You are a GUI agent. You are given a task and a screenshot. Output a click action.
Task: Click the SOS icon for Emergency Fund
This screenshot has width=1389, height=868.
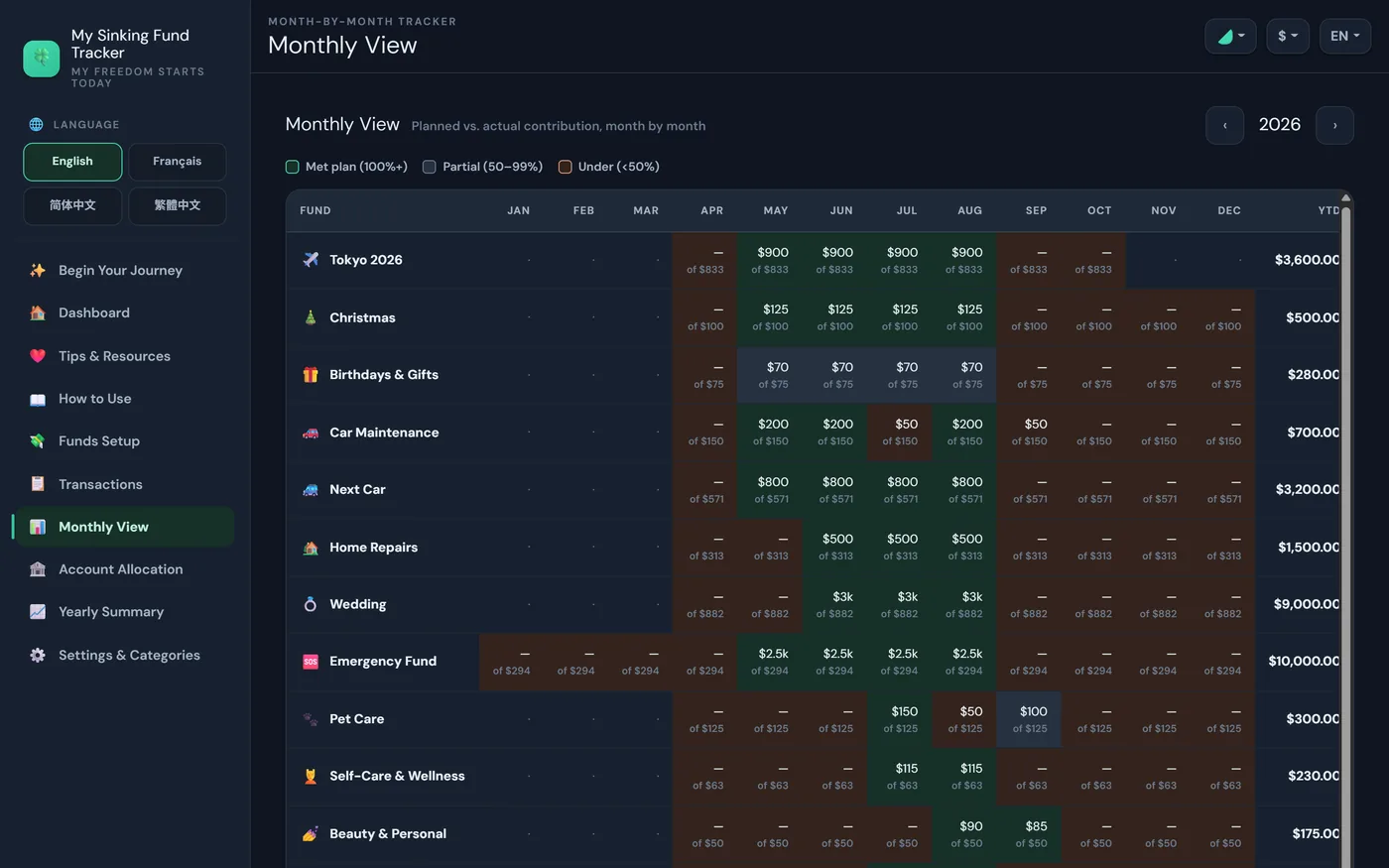pyautogui.click(x=311, y=662)
